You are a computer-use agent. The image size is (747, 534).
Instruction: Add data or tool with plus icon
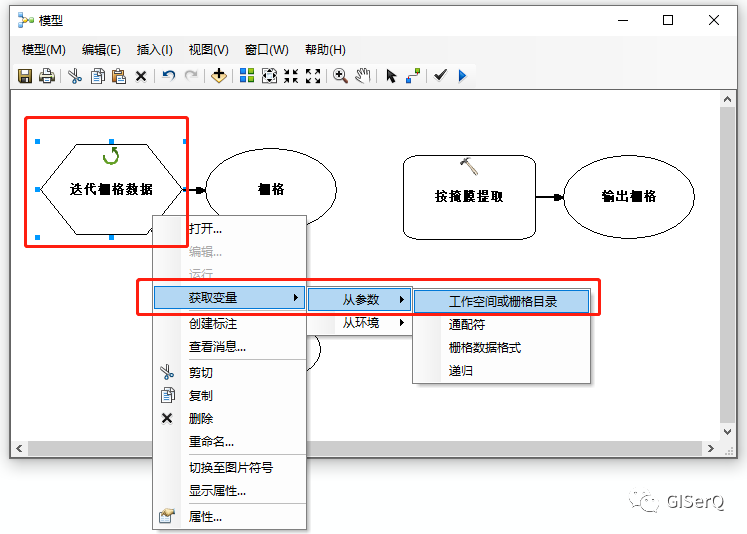click(x=219, y=76)
